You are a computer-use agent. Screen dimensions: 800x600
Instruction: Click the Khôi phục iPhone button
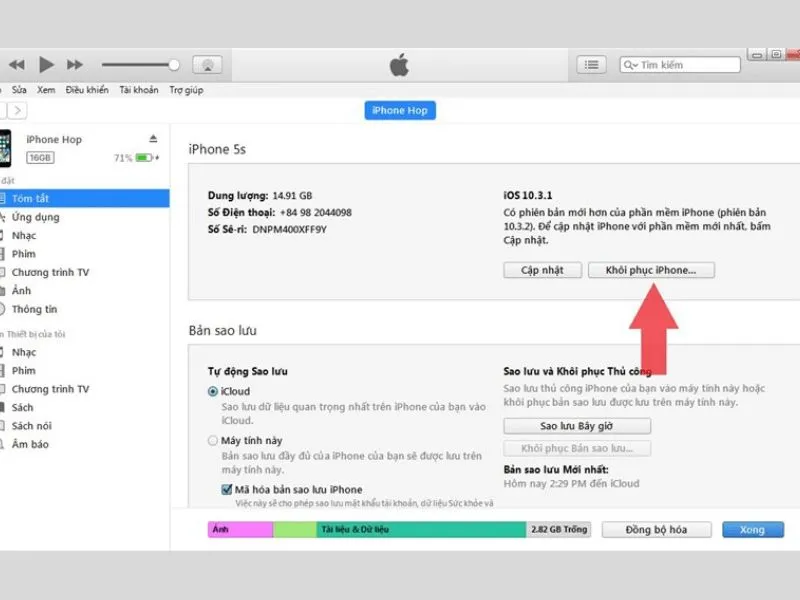651,270
